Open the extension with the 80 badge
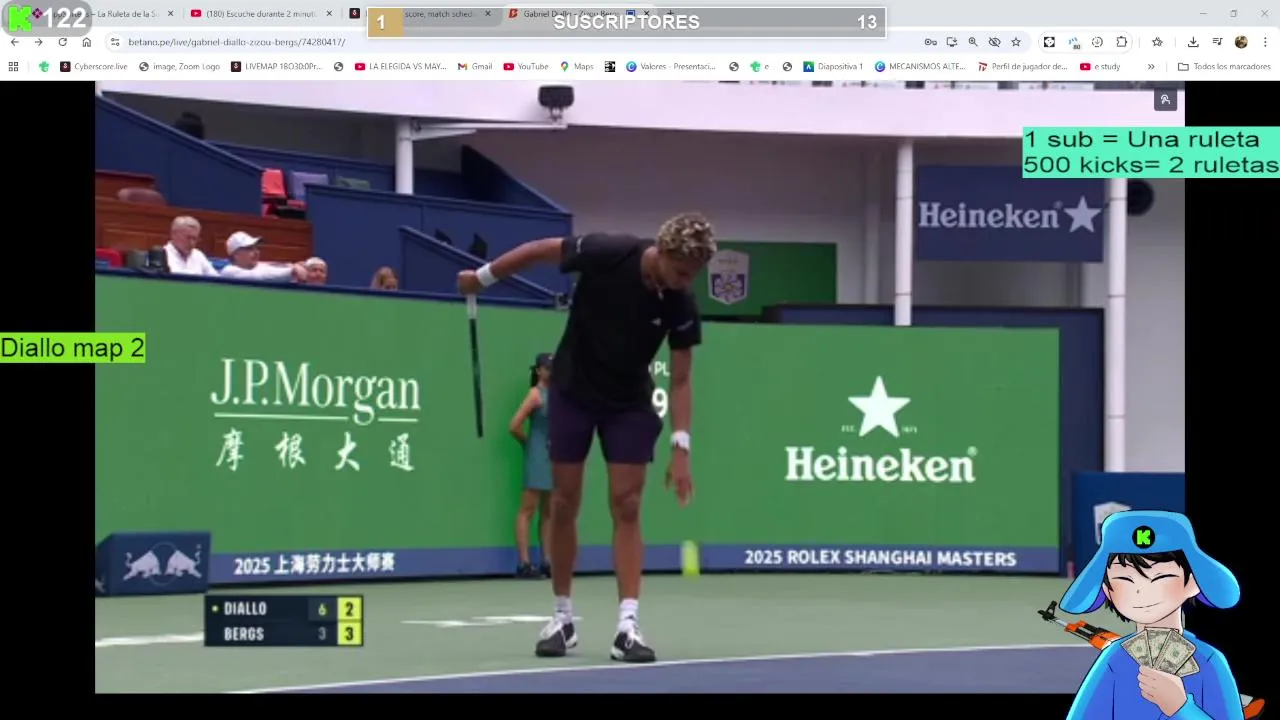This screenshot has height=720, width=1280. click(1074, 42)
